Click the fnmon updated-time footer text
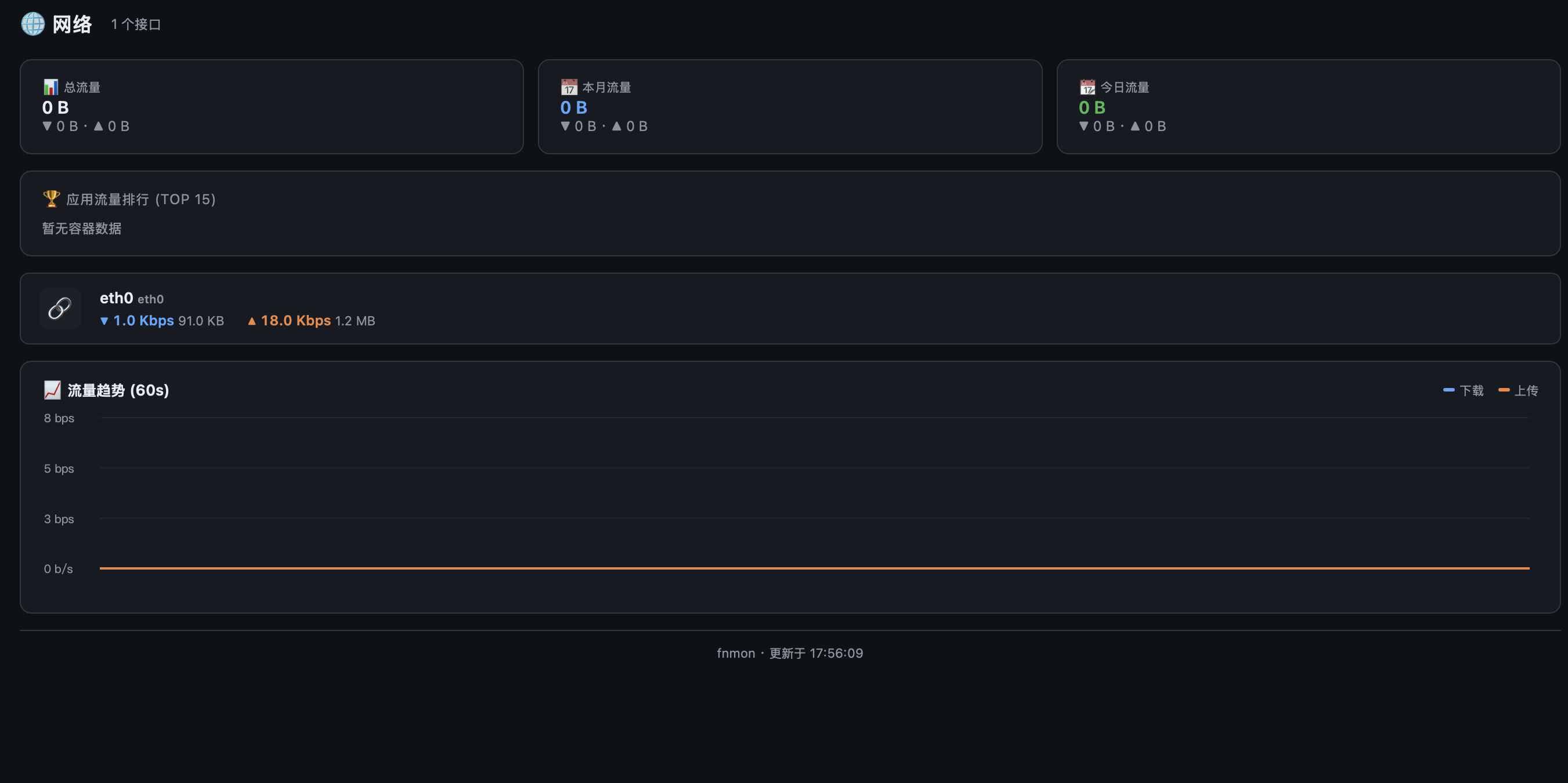This screenshot has width=1568, height=783. [790, 653]
